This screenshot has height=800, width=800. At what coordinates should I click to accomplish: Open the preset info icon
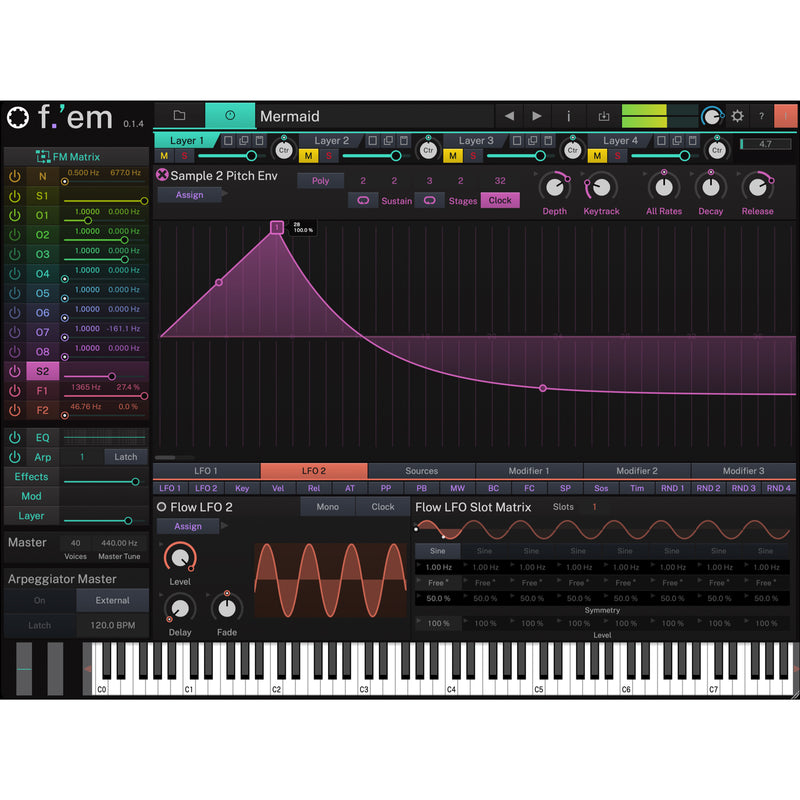click(568, 116)
